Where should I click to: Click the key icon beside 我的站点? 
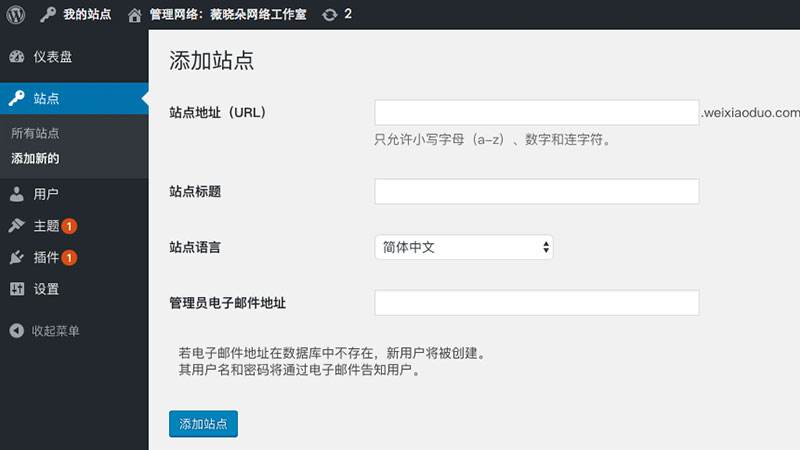click(48, 15)
